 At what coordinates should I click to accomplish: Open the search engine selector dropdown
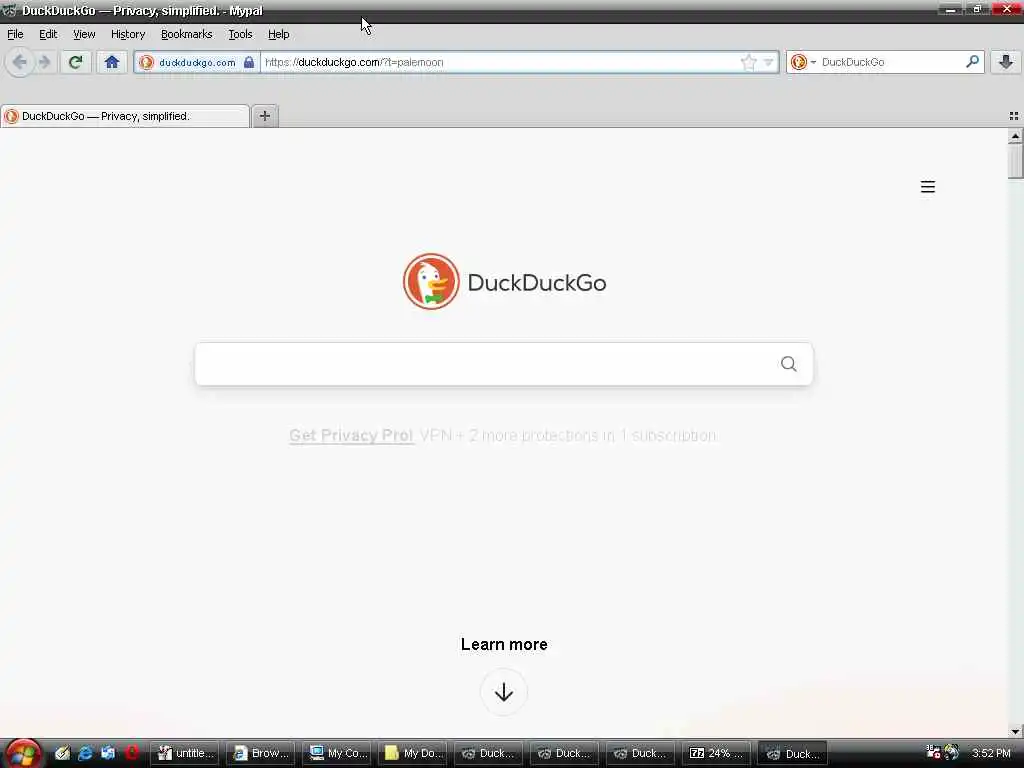tap(803, 62)
